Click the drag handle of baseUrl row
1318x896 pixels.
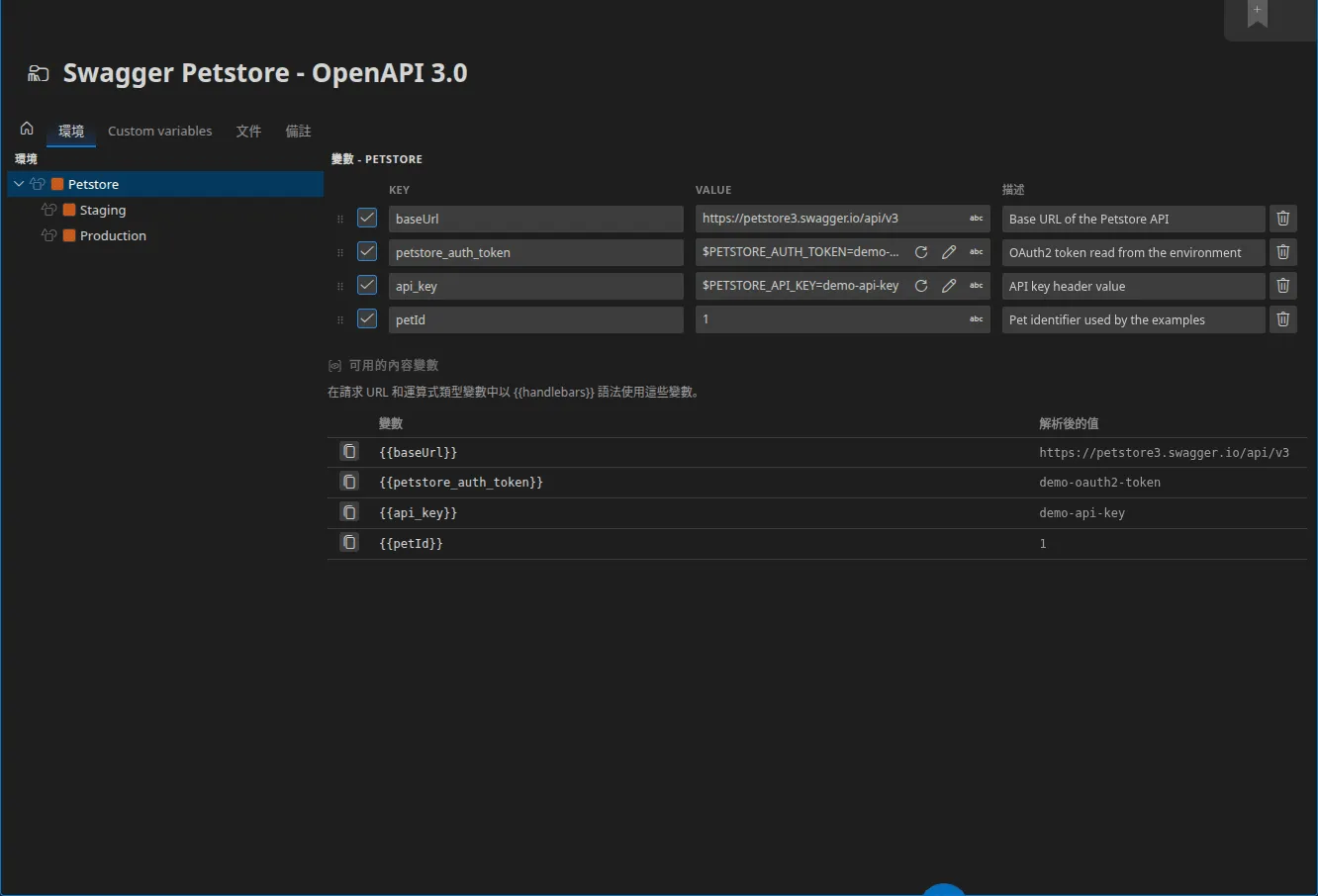point(340,220)
